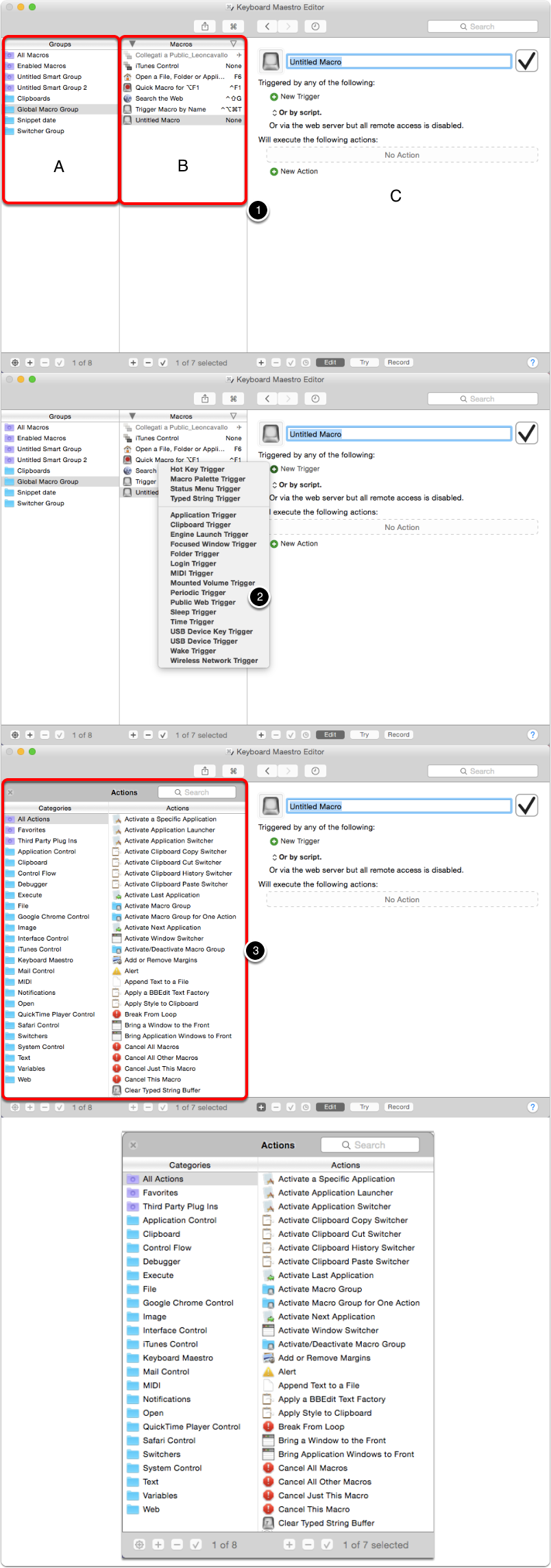Select 'Cancel All Macros' in the enlarged Actions list
The height and width of the screenshot is (1568, 551).
click(346, 1469)
